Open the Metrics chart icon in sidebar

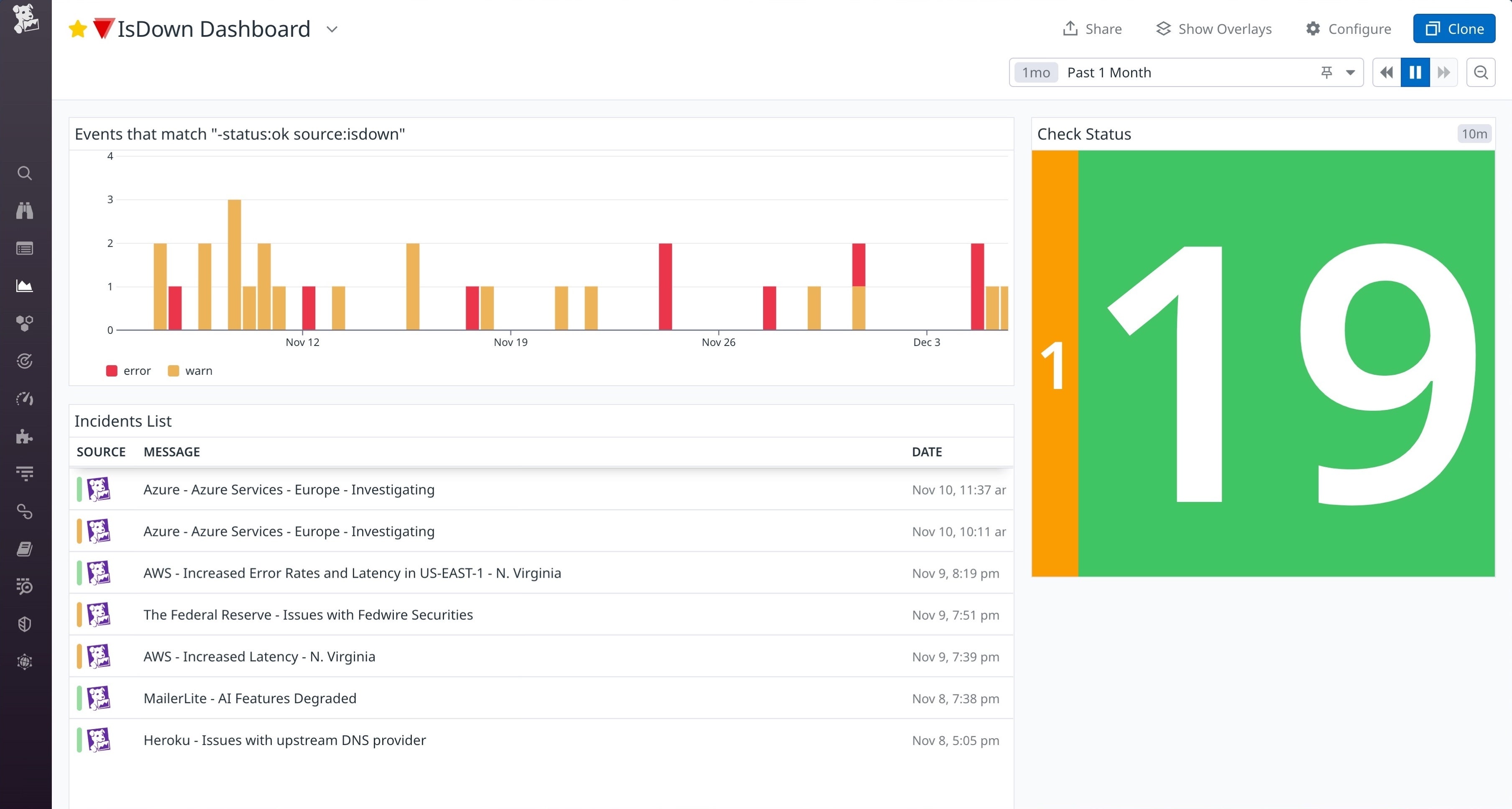24,286
